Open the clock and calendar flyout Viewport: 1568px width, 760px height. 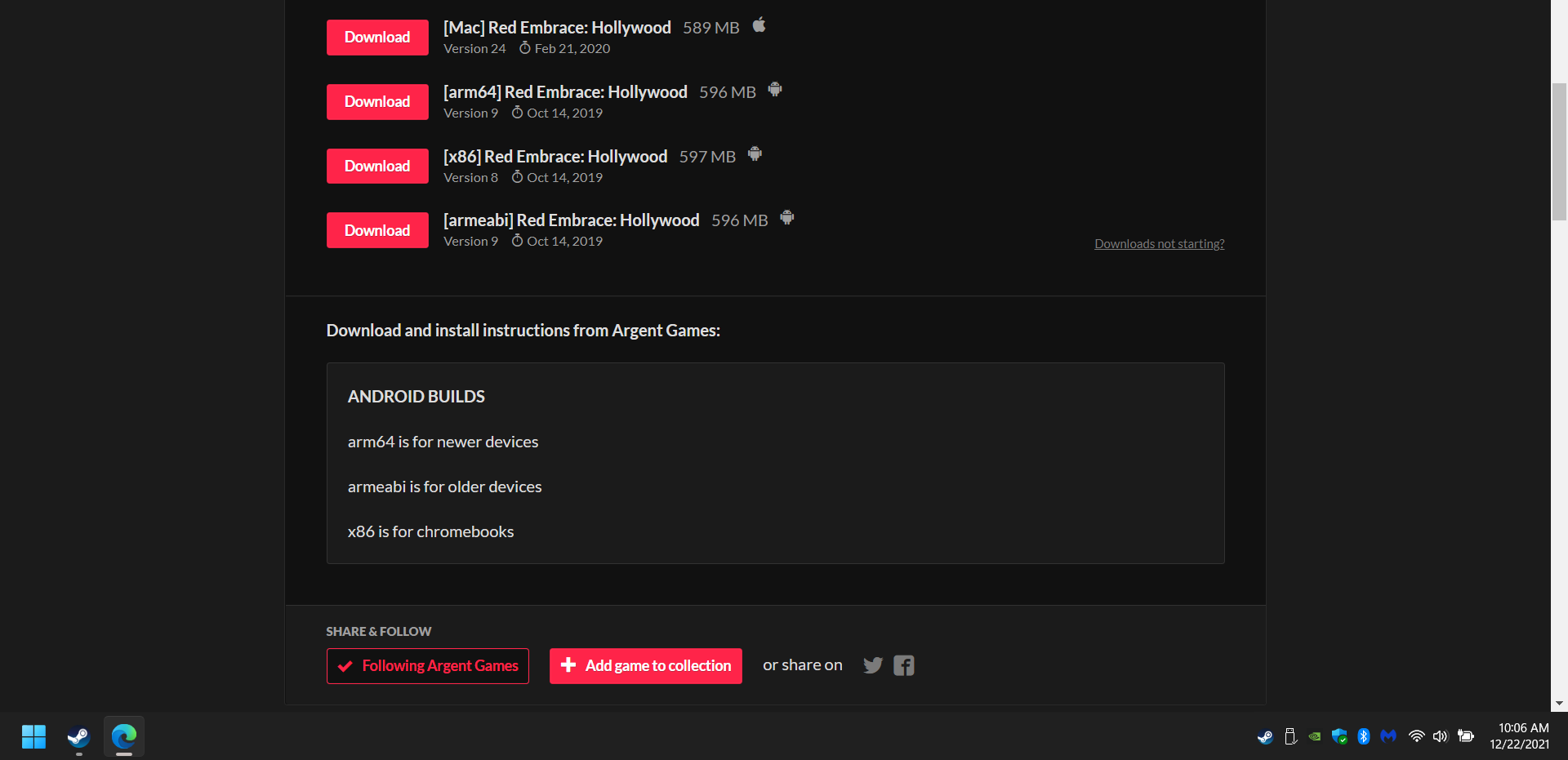(x=1520, y=736)
